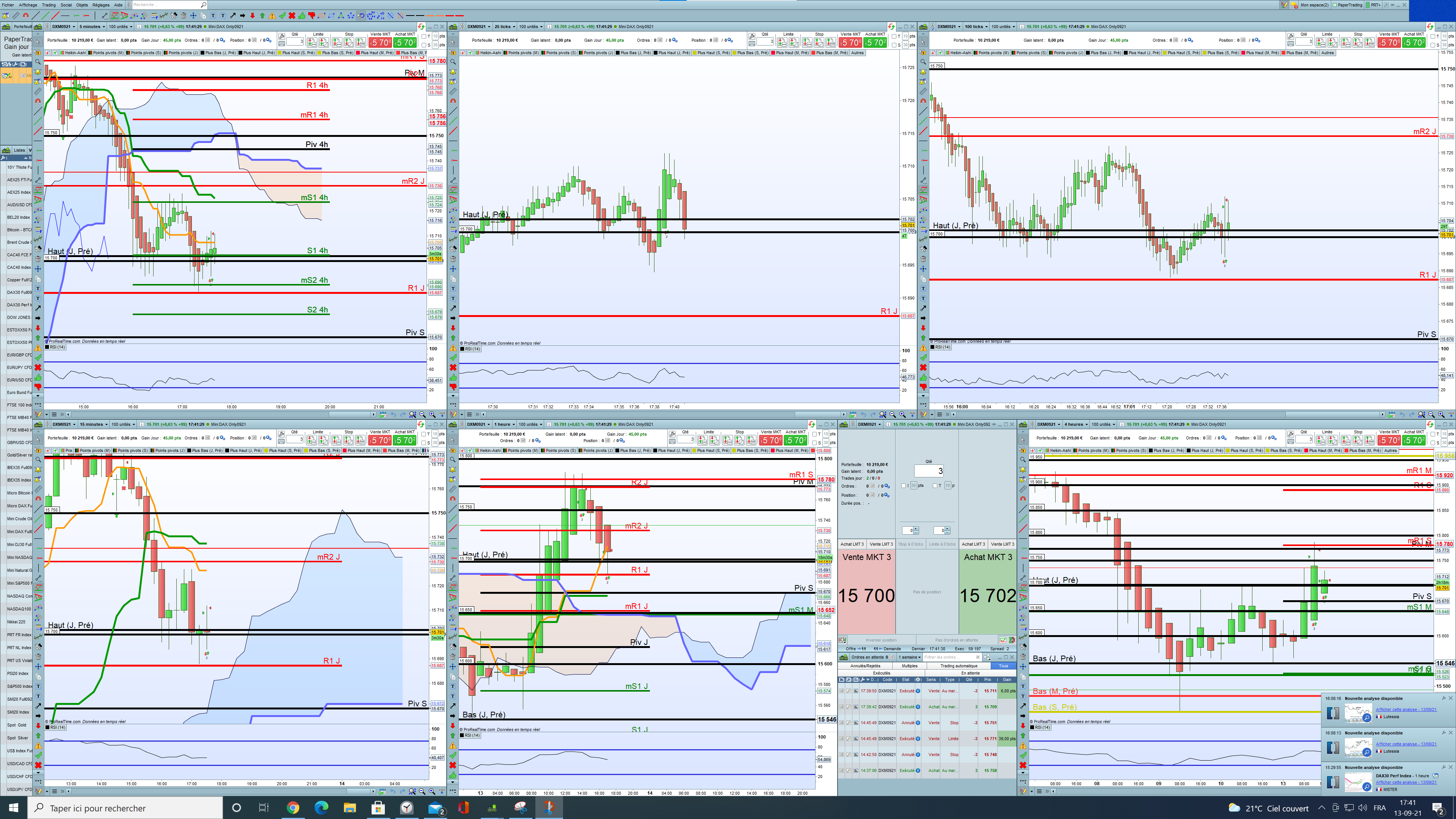
Task: Switch to the Trading automatique tab
Action: click(x=959, y=666)
